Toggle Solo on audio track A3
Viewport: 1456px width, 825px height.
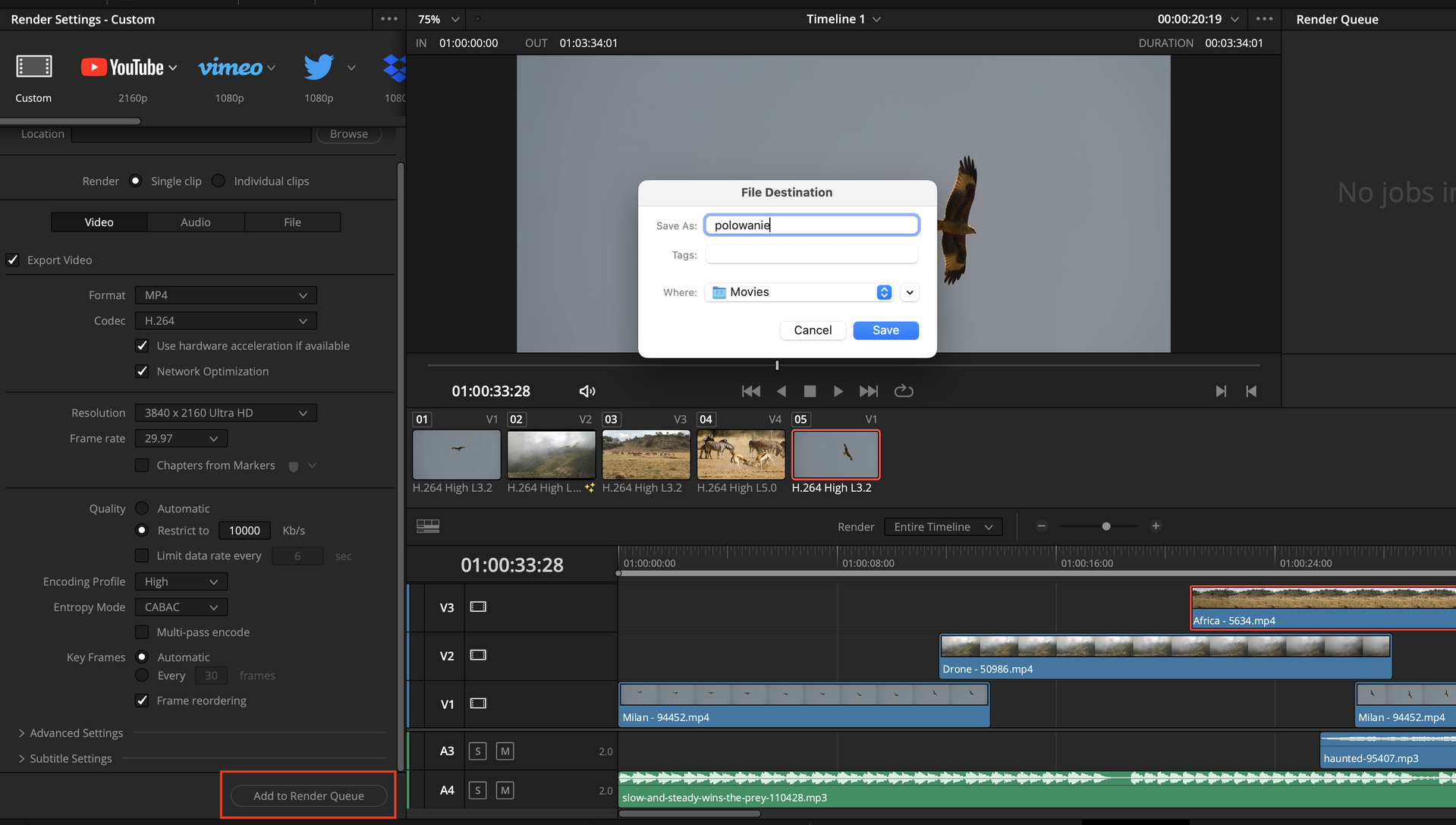(x=477, y=751)
